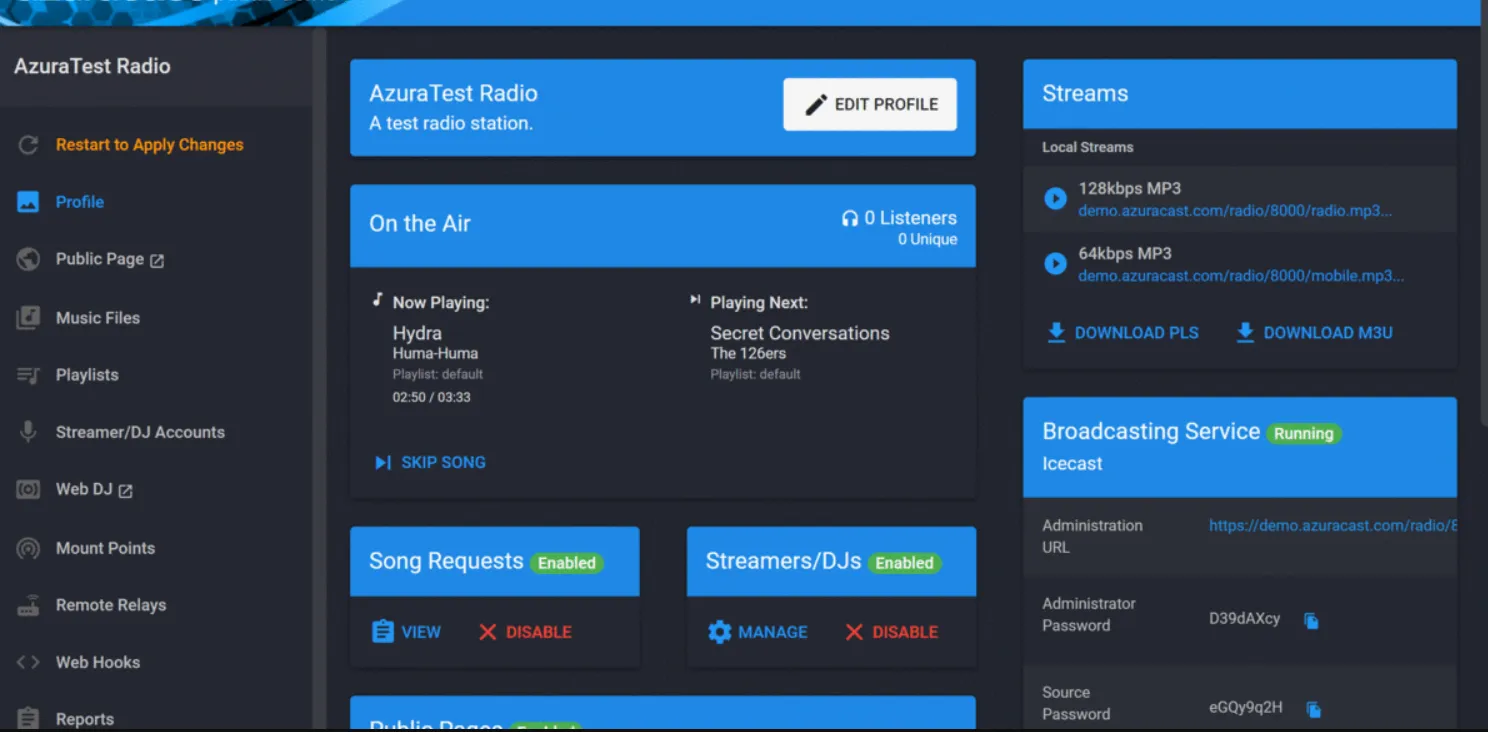View song requests
The image size is (1488, 732).
406,632
